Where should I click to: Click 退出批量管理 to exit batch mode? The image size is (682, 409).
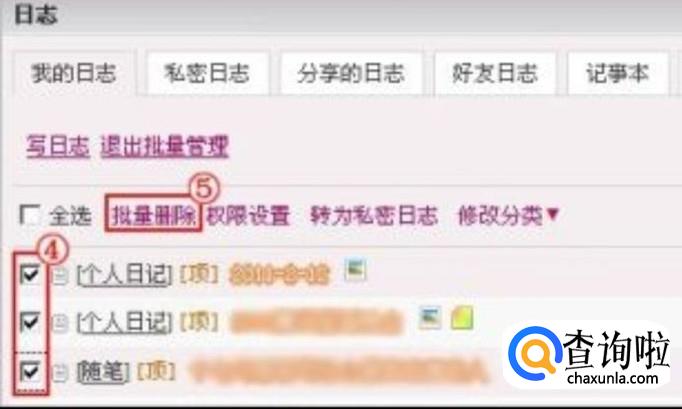point(164,146)
